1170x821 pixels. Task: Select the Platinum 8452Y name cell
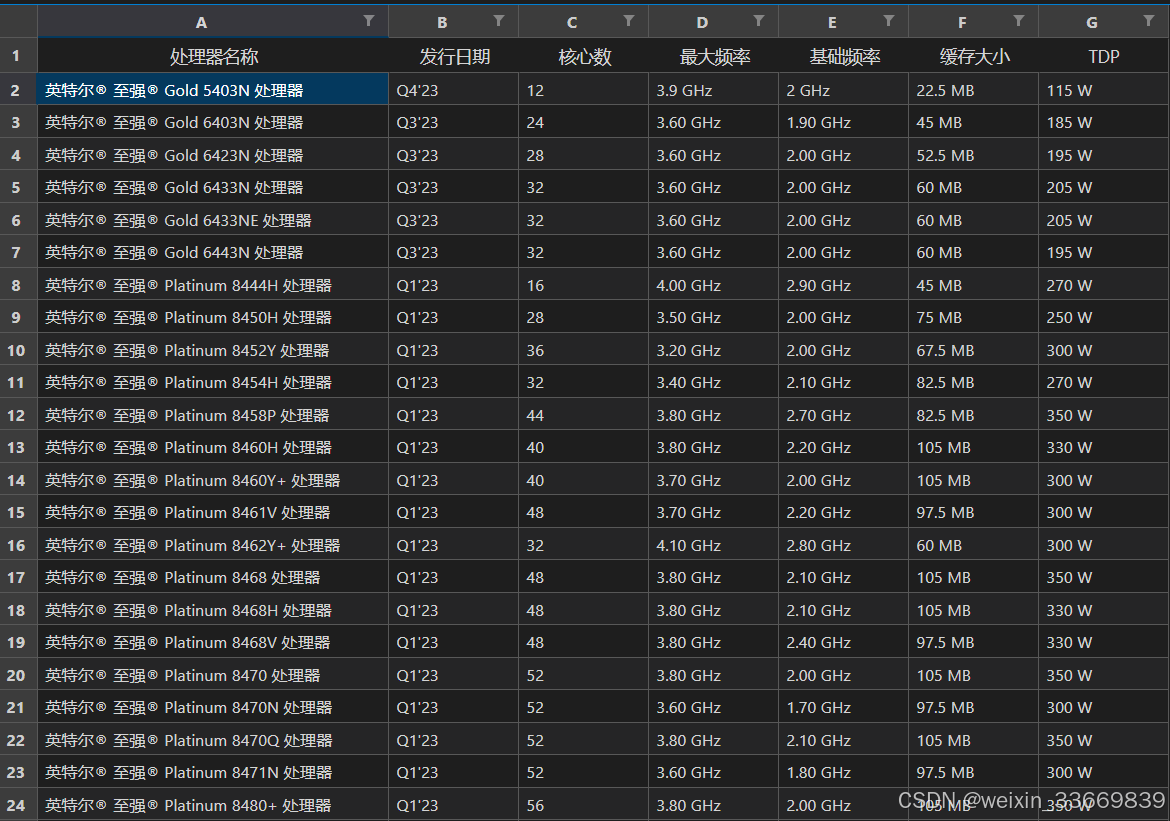213,350
